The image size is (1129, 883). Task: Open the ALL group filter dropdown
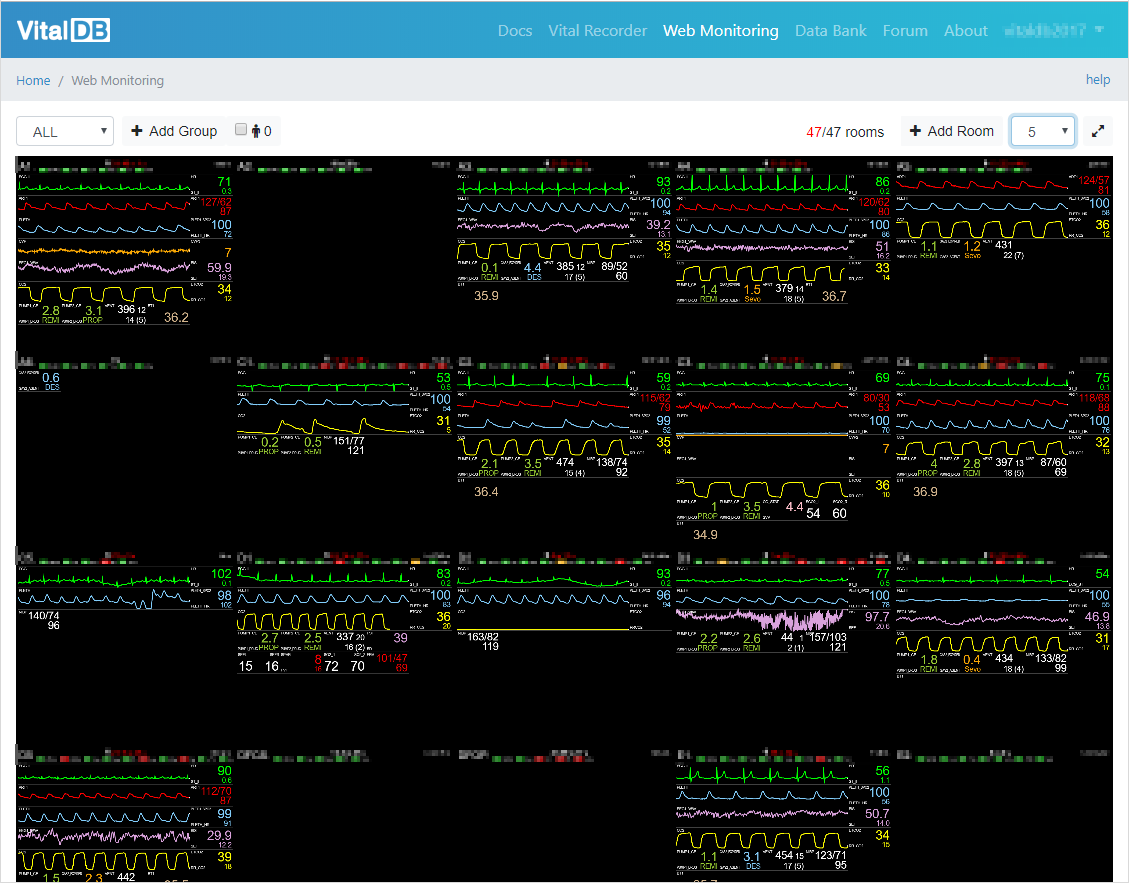(65, 131)
